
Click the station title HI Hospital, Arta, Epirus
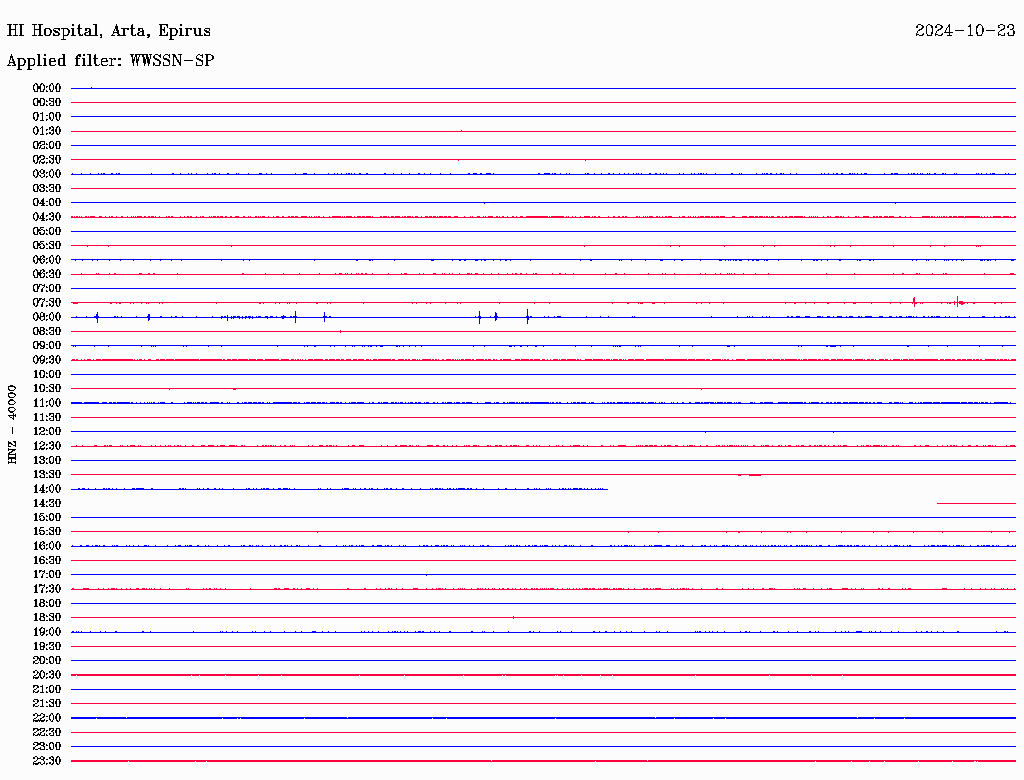point(108,31)
